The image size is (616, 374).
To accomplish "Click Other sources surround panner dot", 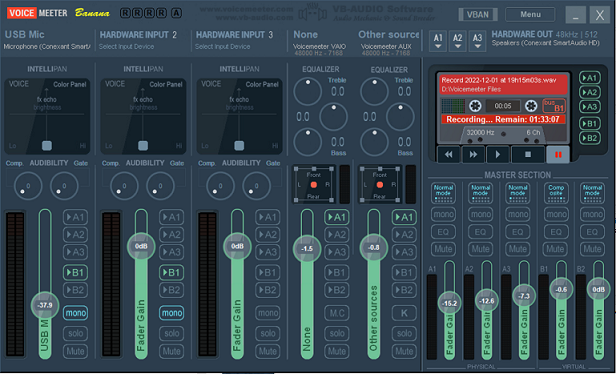I will [380, 185].
